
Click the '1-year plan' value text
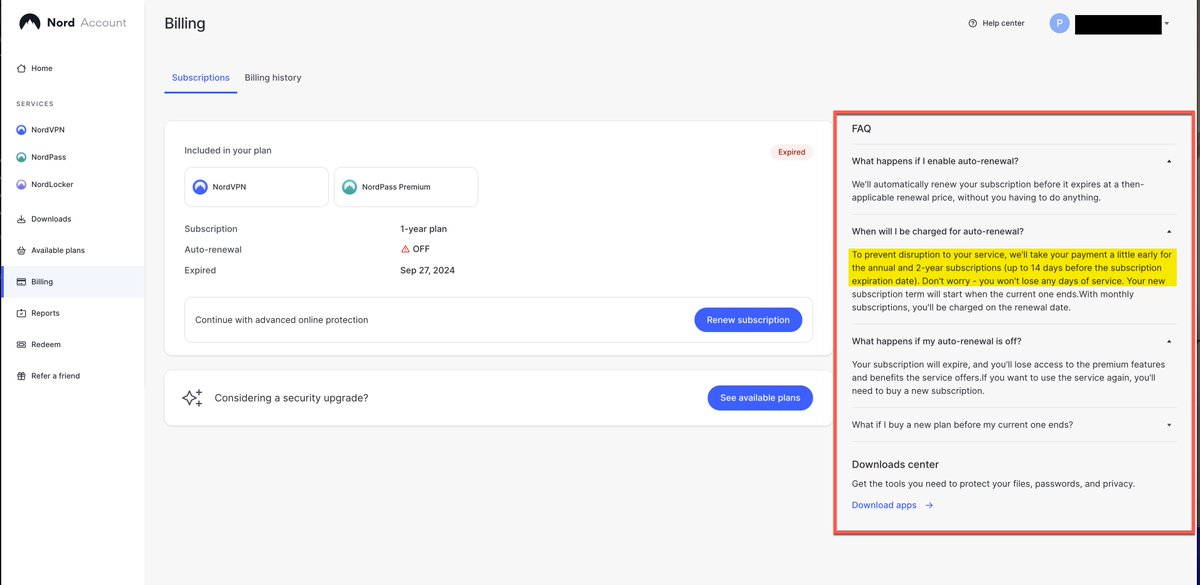[x=423, y=229]
